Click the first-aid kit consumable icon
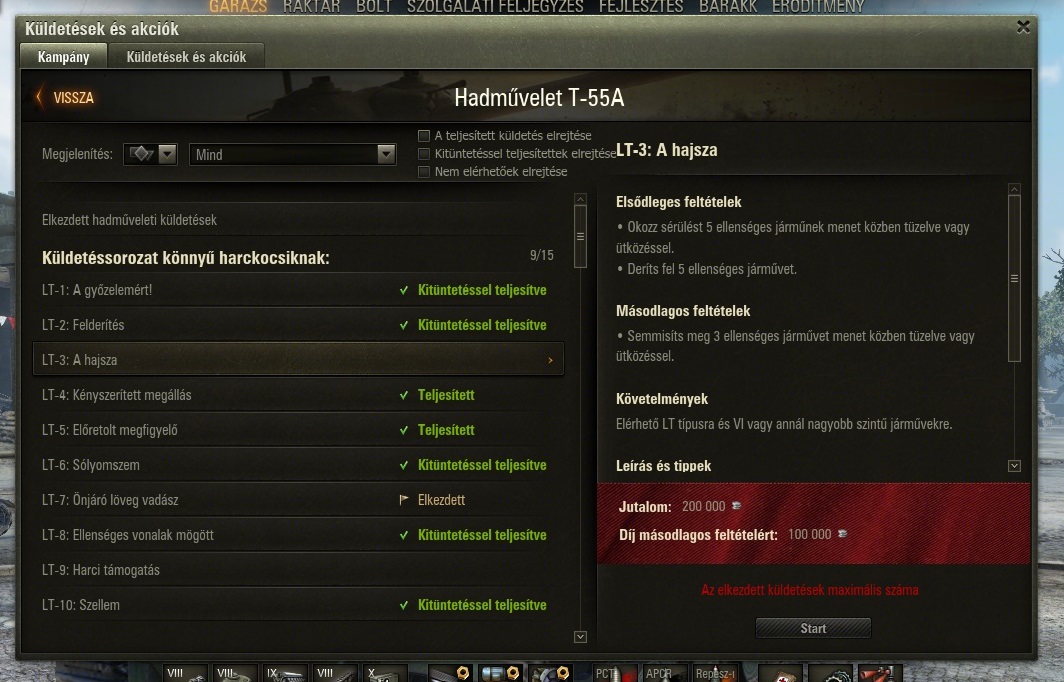The height and width of the screenshot is (682, 1064). tap(781, 673)
